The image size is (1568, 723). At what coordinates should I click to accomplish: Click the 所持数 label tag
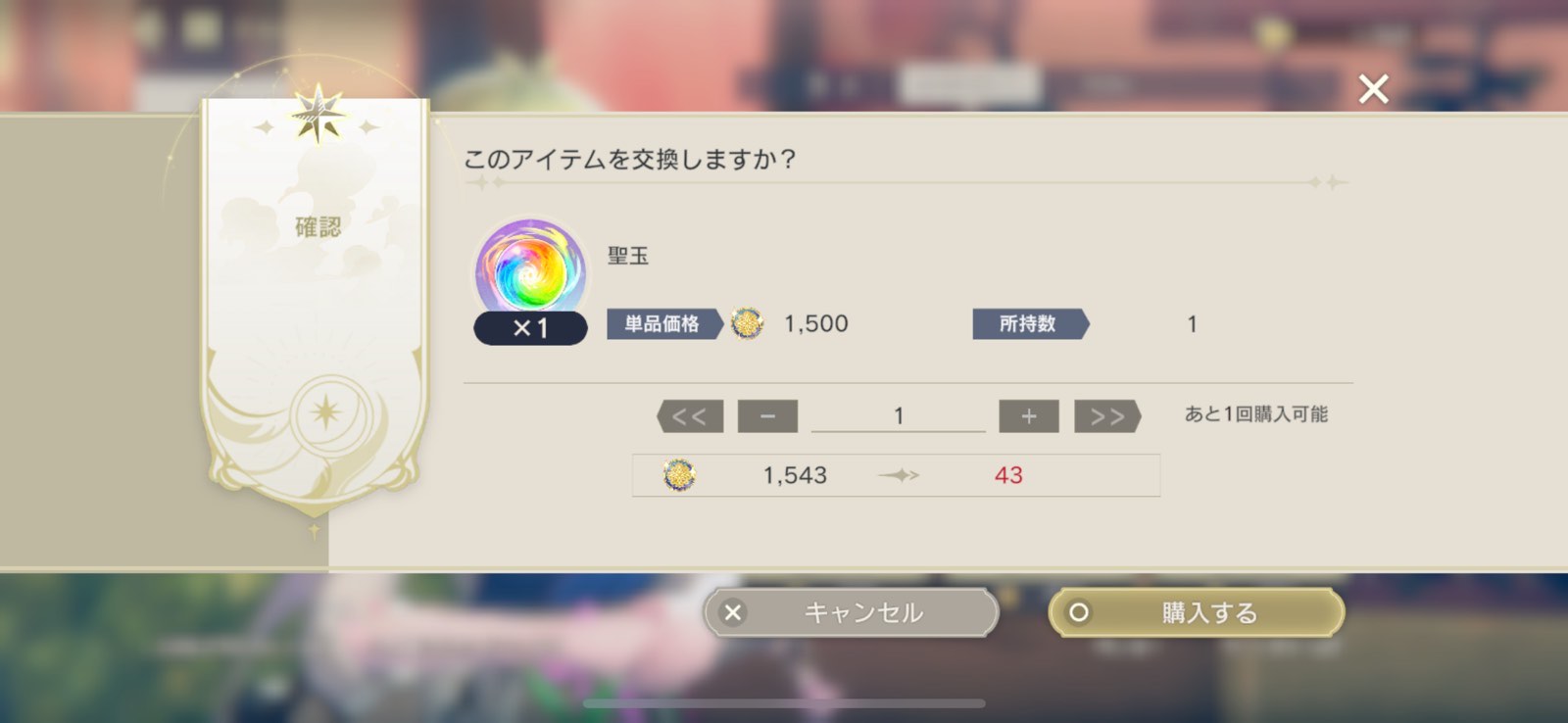coord(1031,323)
